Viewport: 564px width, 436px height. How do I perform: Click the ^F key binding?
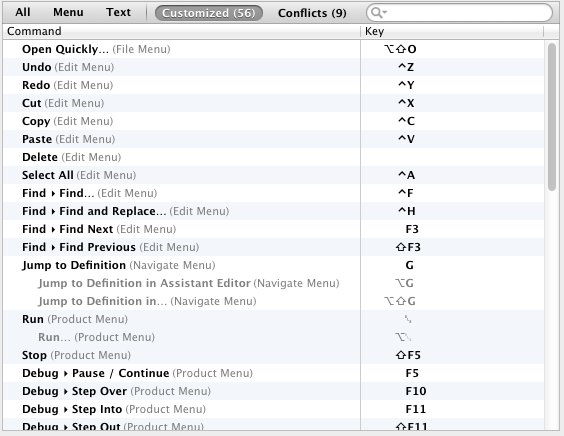(x=405, y=193)
